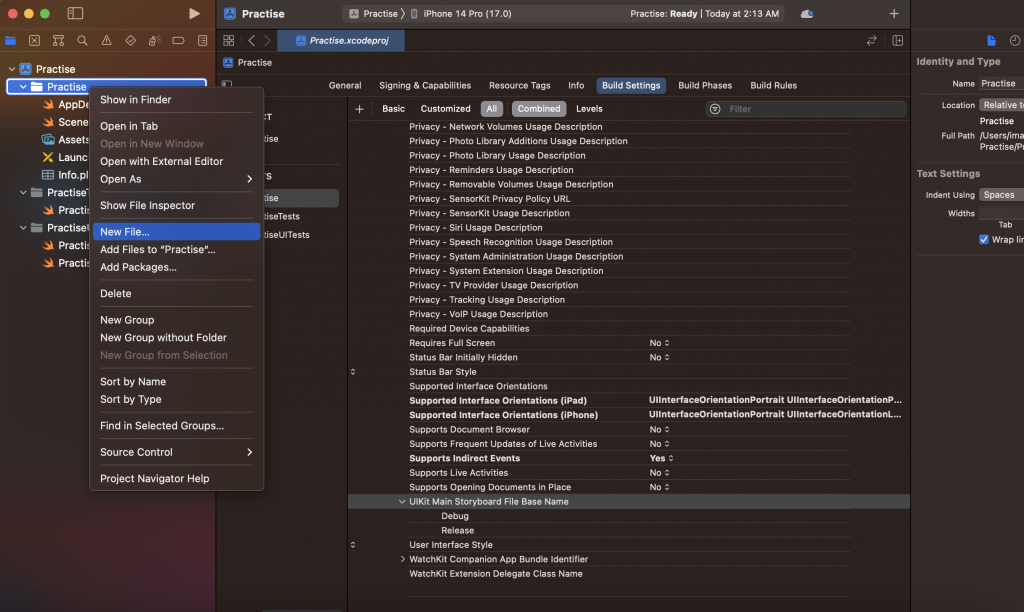The width and height of the screenshot is (1024, 612).
Task: Select the Customized settings filter
Action: [x=445, y=109]
